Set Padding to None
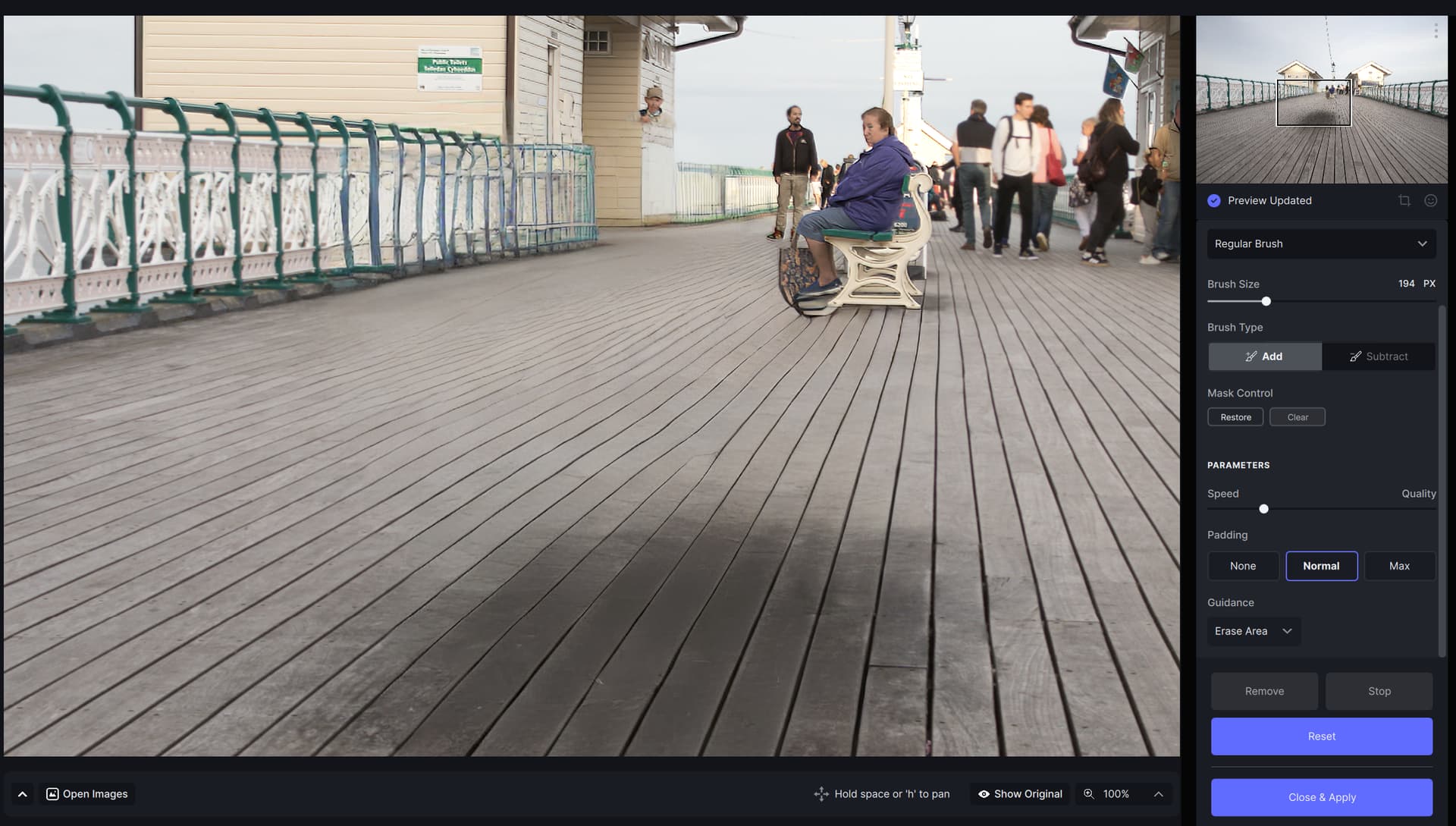Screen dimensions: 1456x826 [1242, 566]
